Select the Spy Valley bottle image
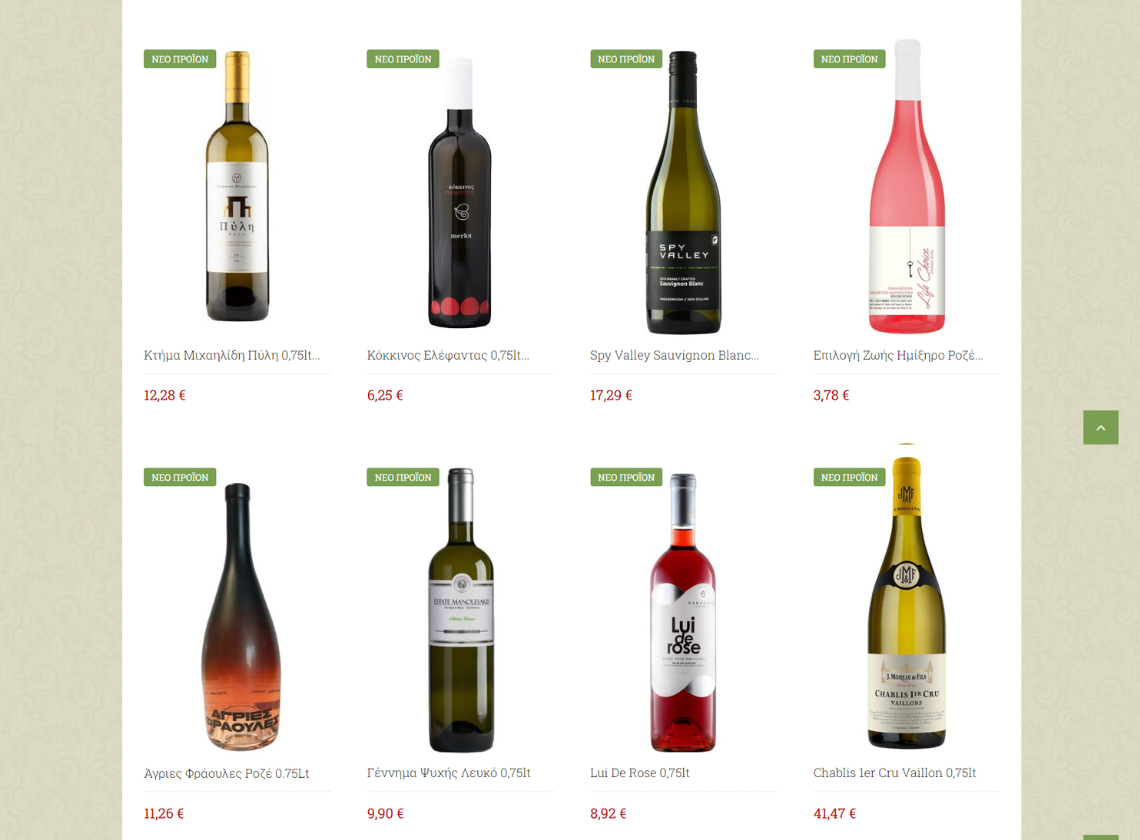The image size is (1140, 840). (683, 193)
